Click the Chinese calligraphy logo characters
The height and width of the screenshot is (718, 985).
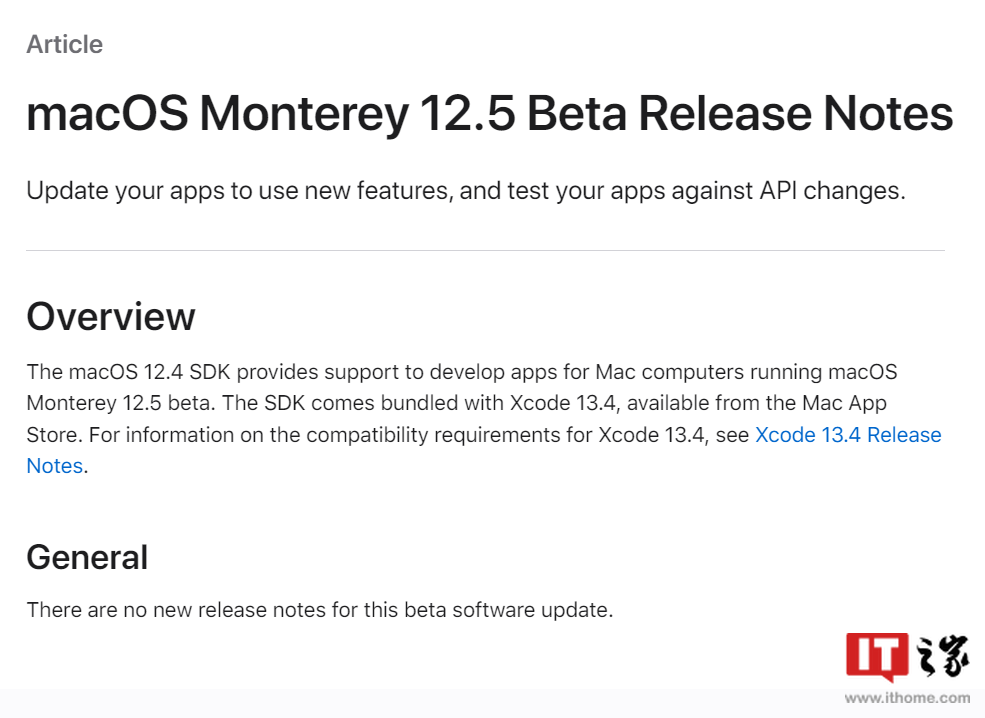[x=942, y=656]
